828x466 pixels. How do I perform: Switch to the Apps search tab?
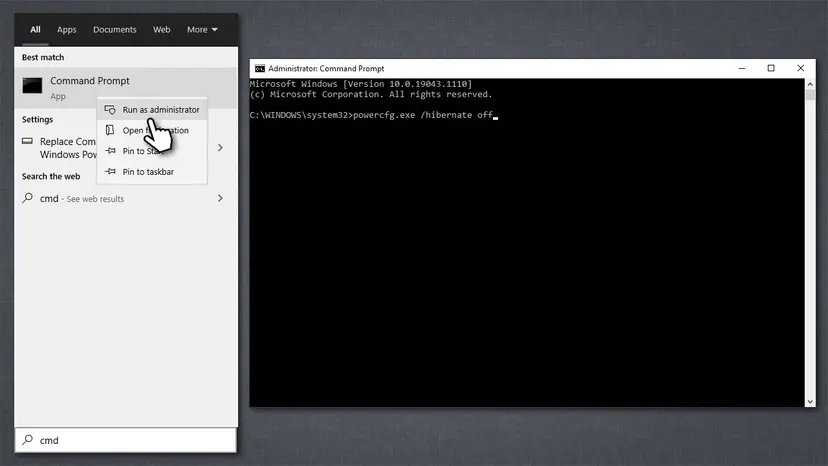tap(67, 30)
